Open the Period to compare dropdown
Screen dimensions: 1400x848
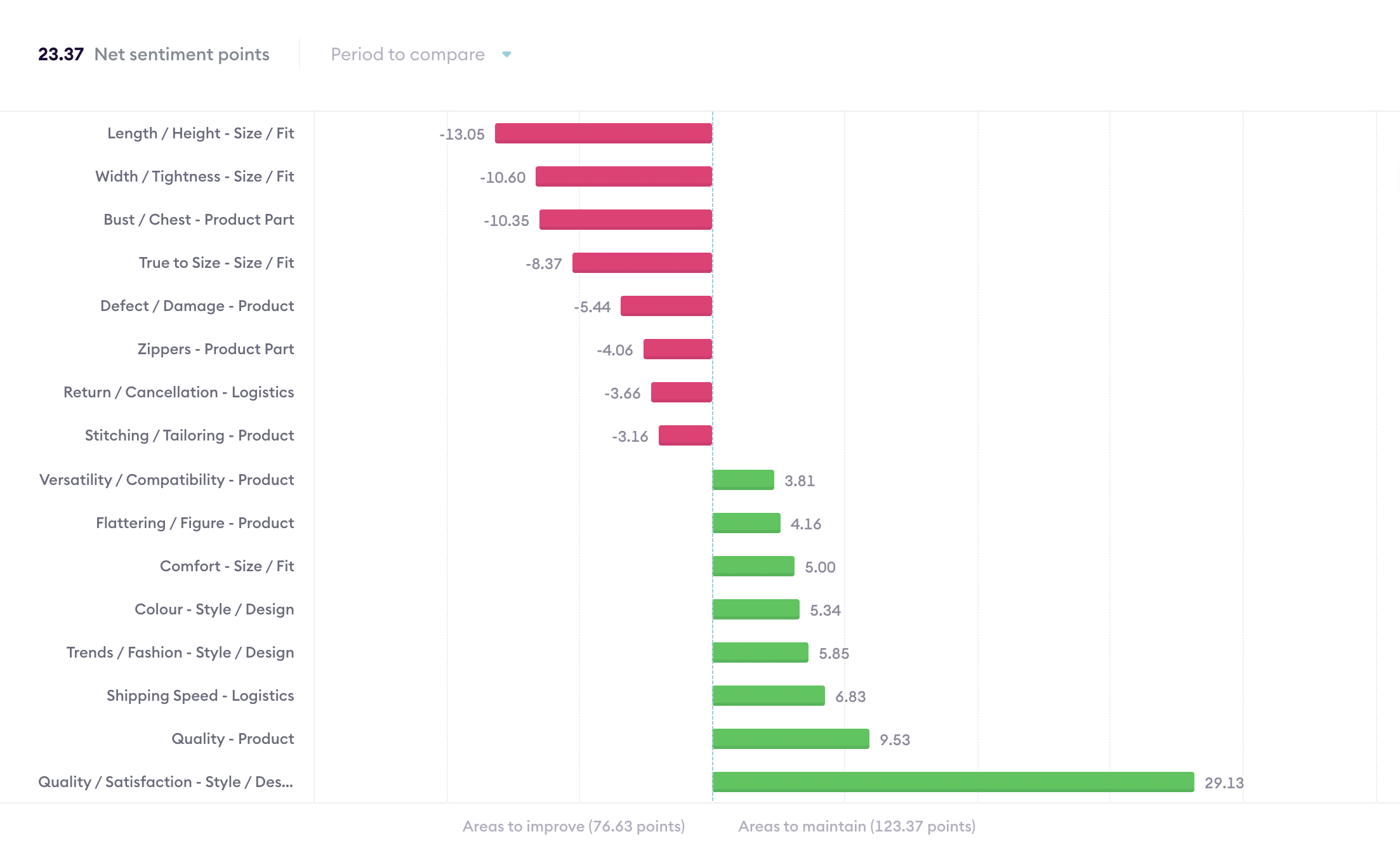point(408,55)
